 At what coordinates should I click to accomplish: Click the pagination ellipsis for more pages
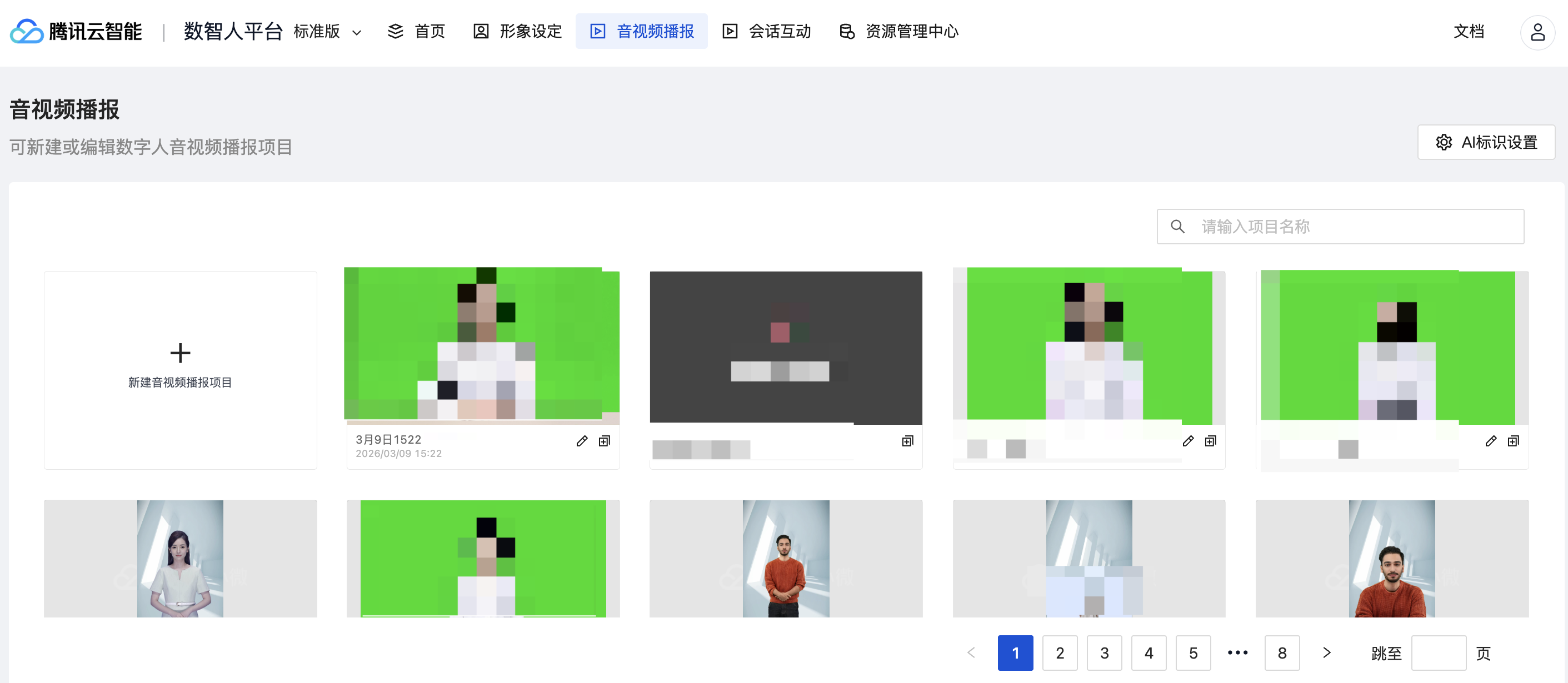pyautogui.click(x=1237, y=652)
